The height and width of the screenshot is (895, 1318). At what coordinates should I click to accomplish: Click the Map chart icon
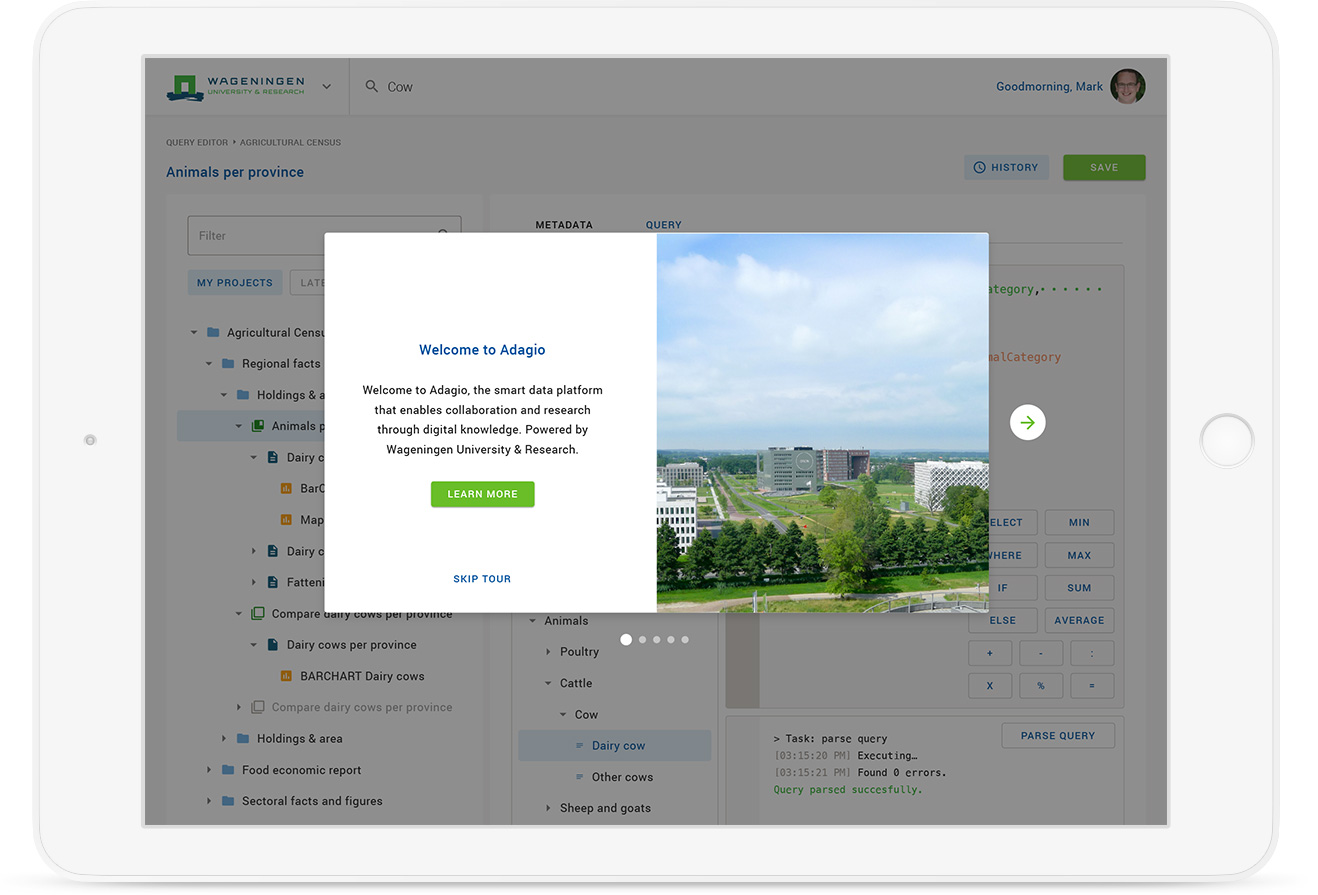coord(286,520)
